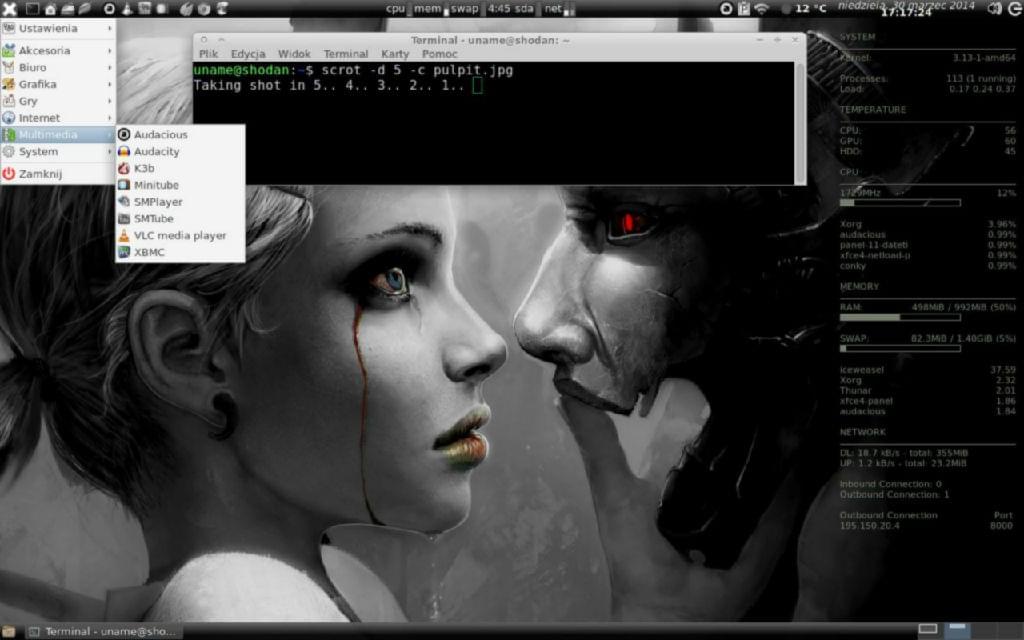
Task: Click the 12 °C weather readout
Action: click(x=810, y=8)
